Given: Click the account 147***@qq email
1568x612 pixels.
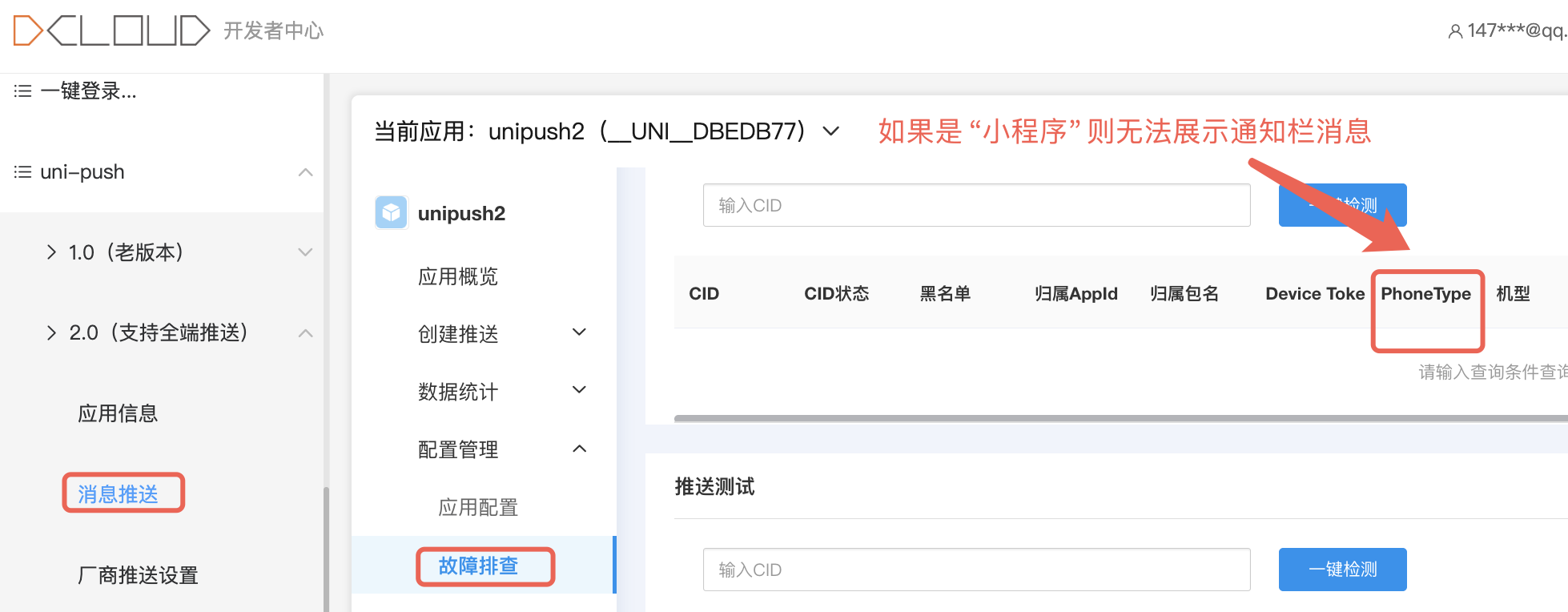Looking at the screenshot, I should 1517,31.
